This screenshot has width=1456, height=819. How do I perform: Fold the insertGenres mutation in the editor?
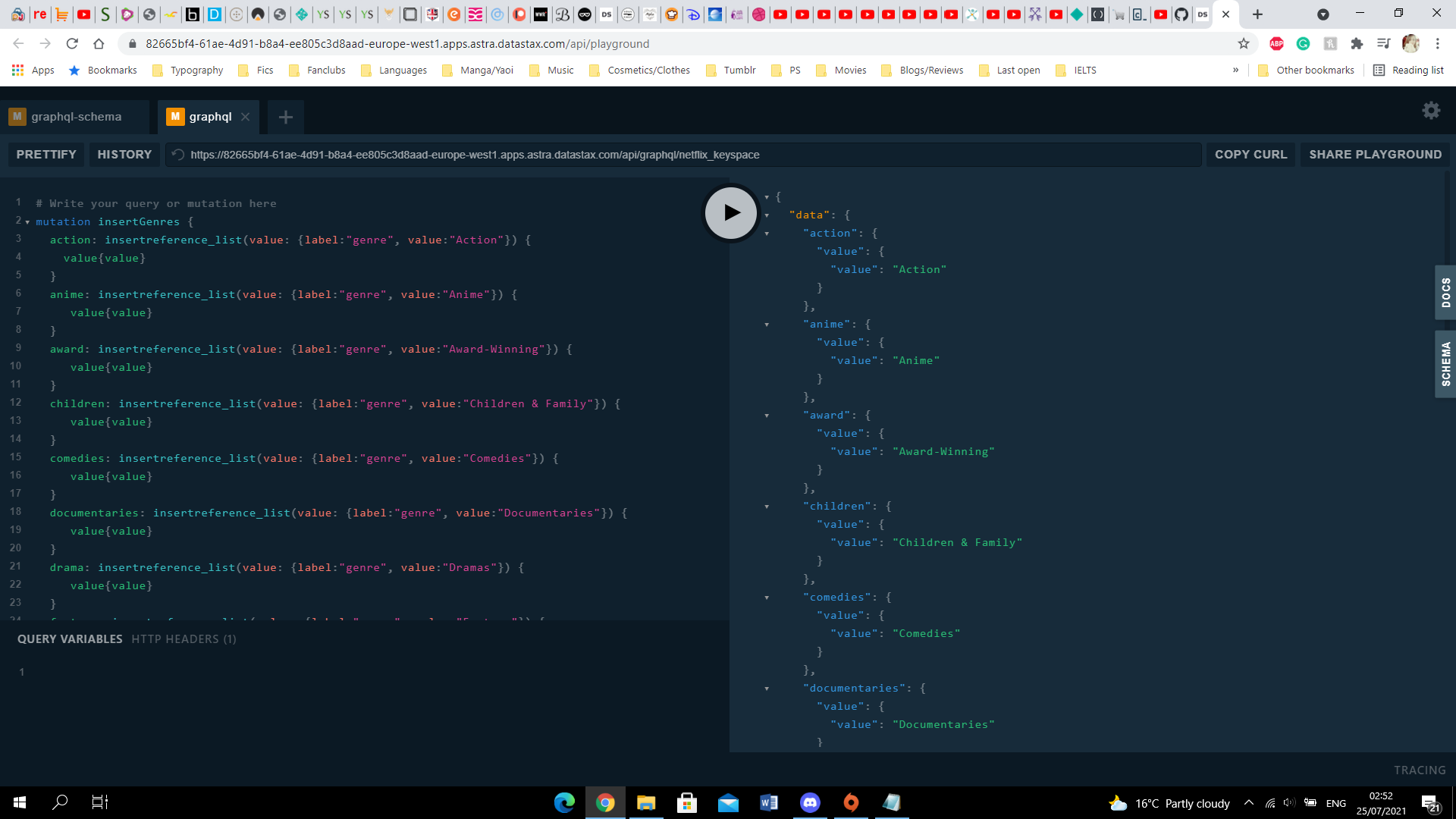pyautogui.click(x=27, y=221)
